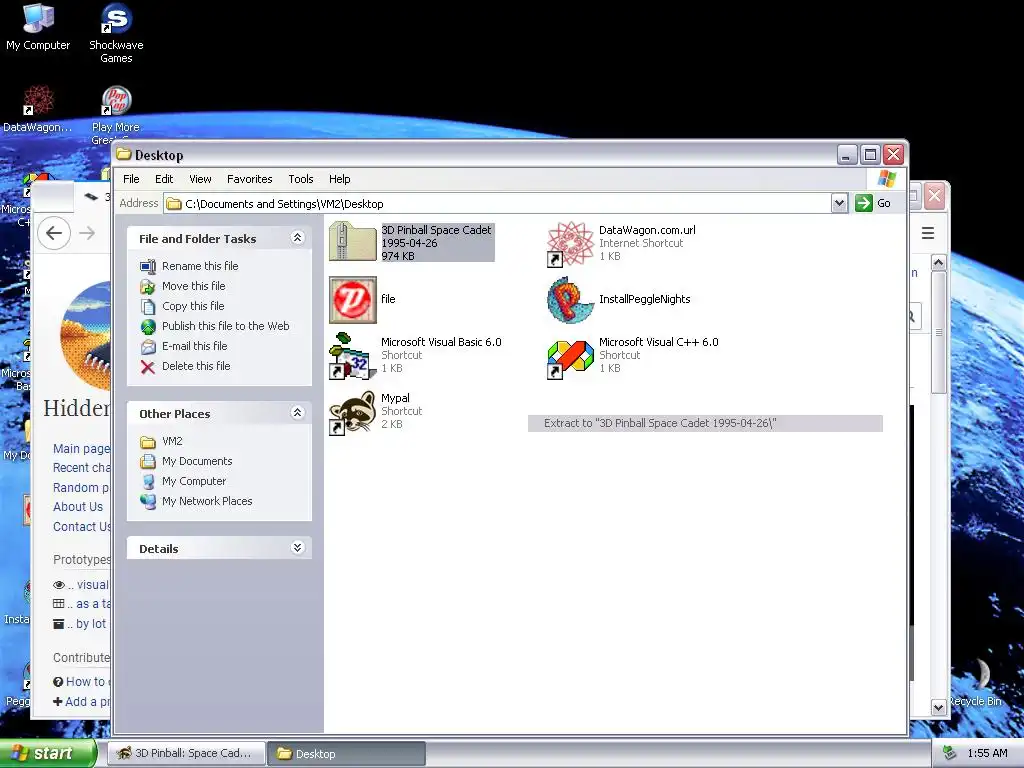Click the Shockwave Games desktop icon
This screenshot has width=1024, height=768.
click(x=116, y=18)
